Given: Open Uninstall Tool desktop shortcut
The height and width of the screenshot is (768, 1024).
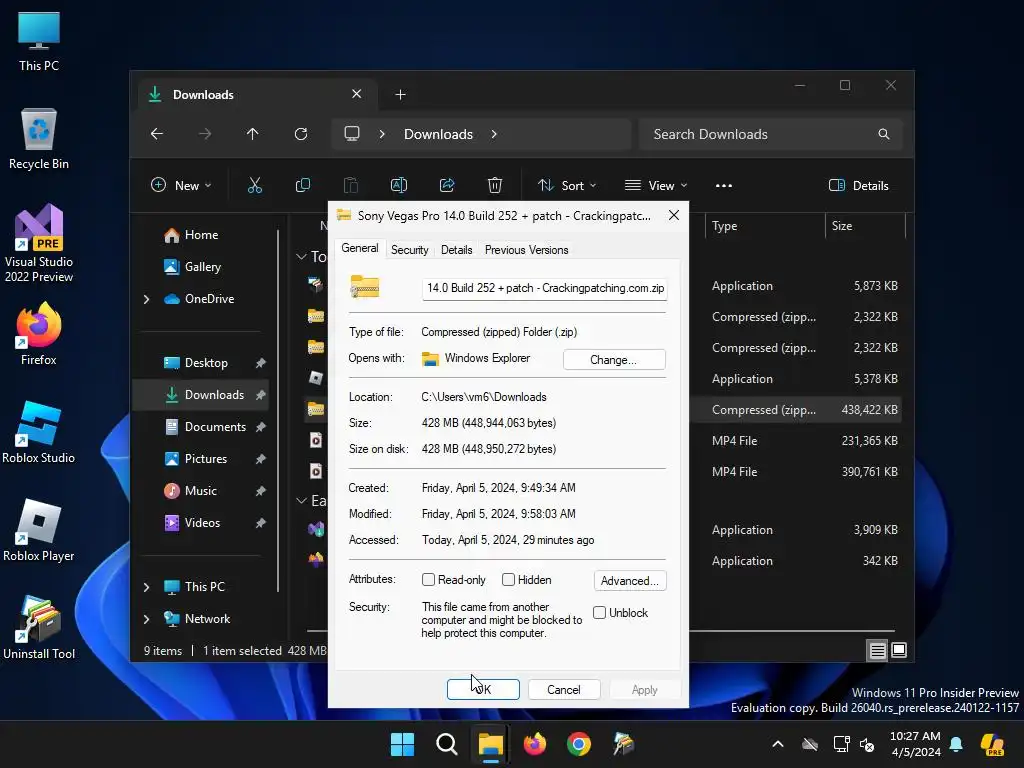Looking at the screenshot, I should (x=39, y=628).
